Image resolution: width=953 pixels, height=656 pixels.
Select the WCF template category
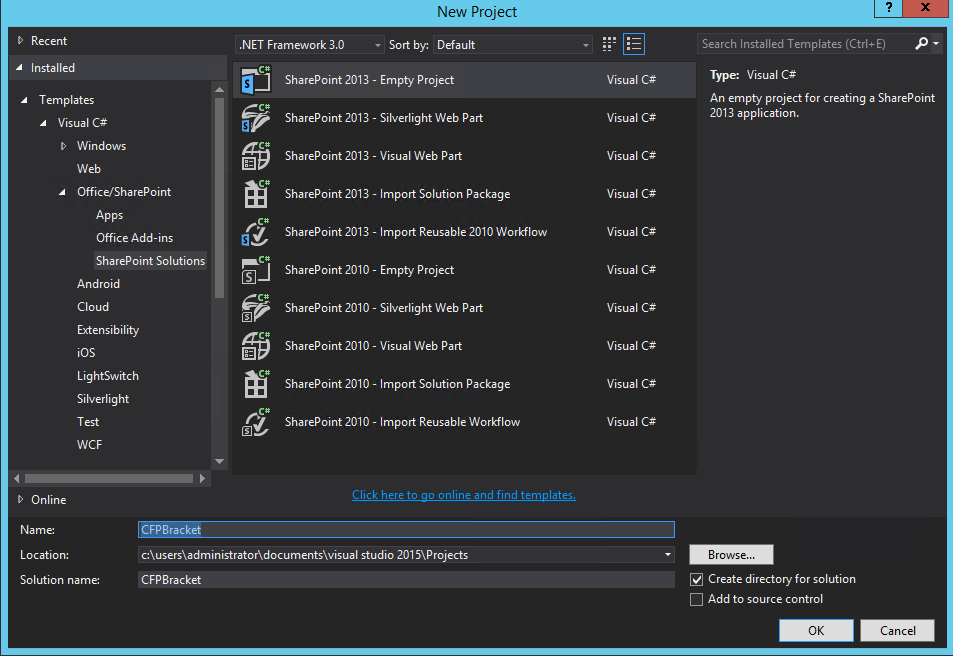89,445
